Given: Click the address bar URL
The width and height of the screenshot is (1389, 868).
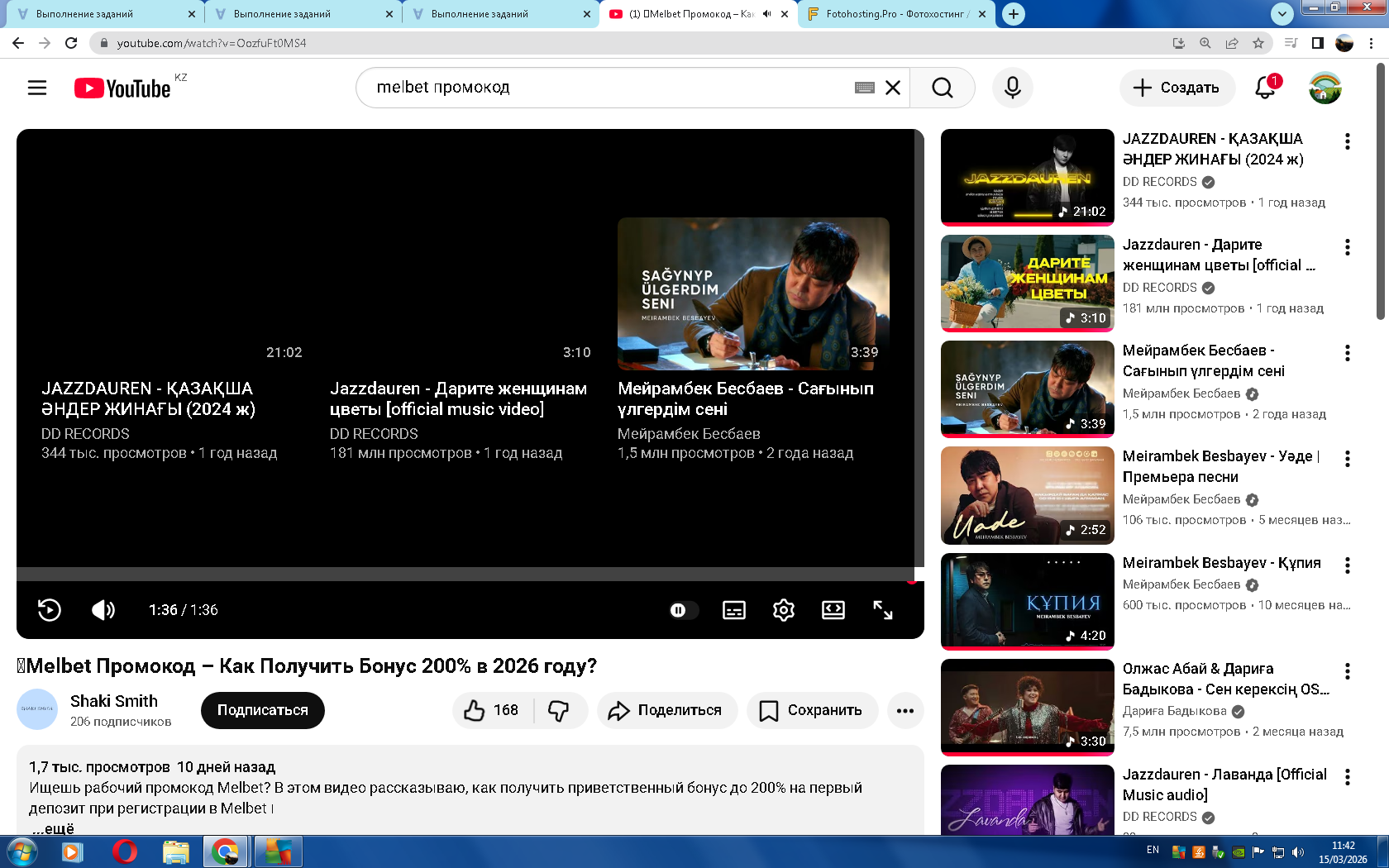Looking at the screenshot, I should point(212,43).
